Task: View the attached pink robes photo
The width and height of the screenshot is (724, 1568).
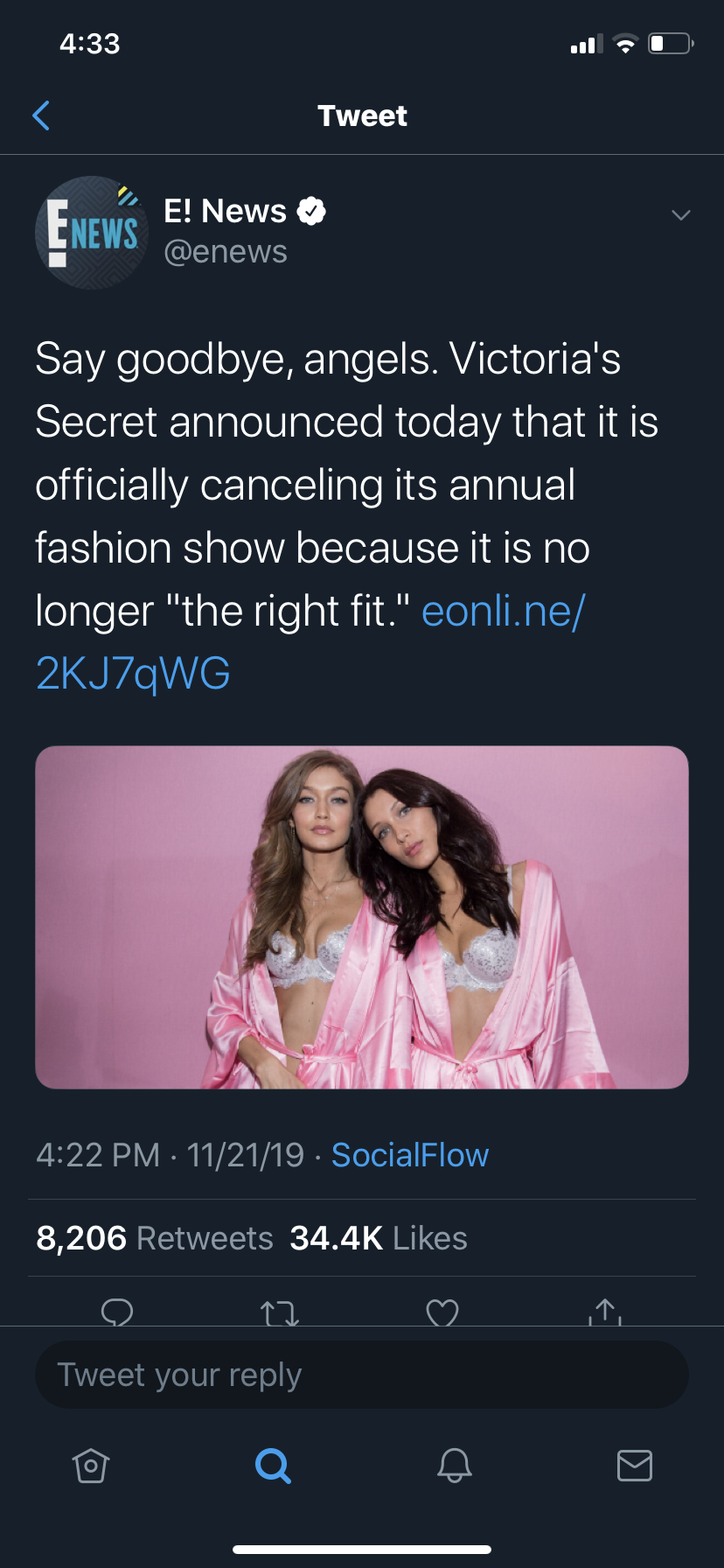Action: 362,917
